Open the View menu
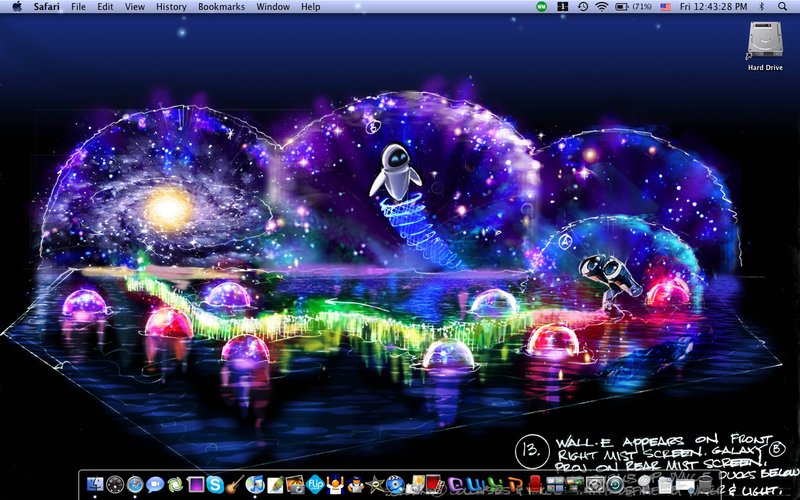 [x=135, y=7]
